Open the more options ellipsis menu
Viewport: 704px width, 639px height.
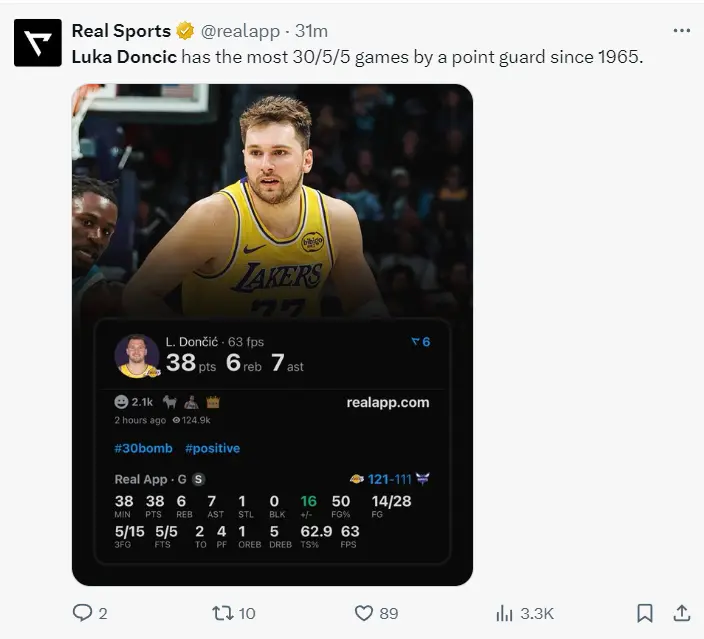[x=682, y=31]
